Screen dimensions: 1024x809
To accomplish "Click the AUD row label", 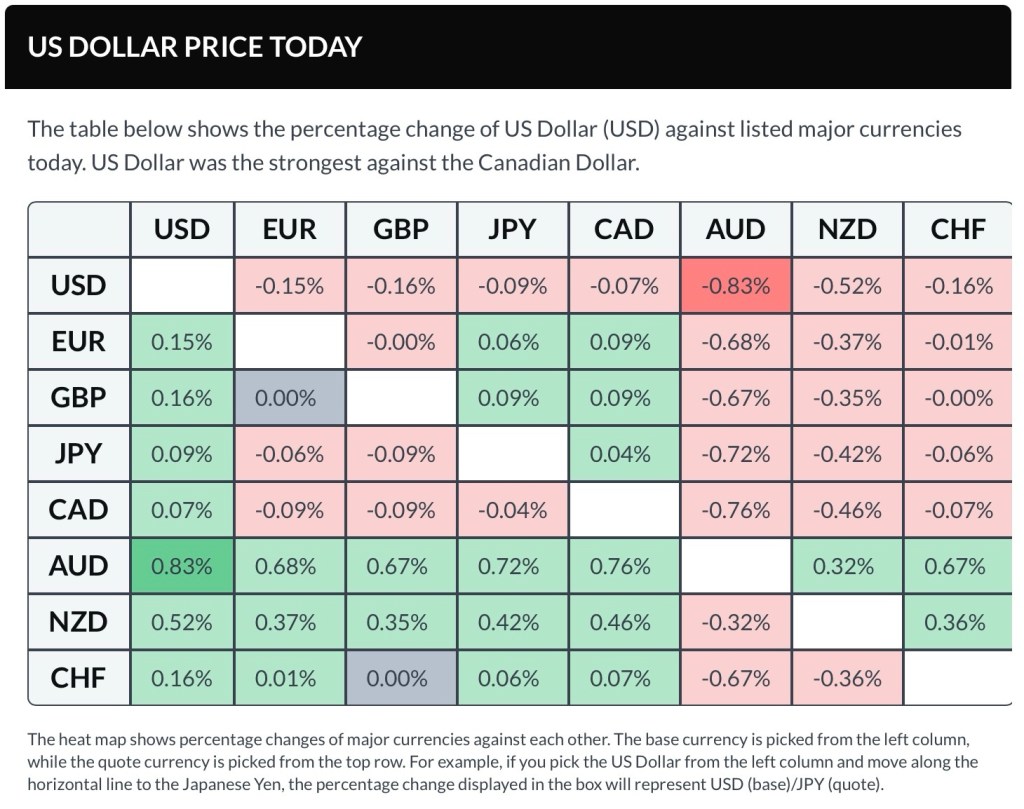I will (79, 566).
